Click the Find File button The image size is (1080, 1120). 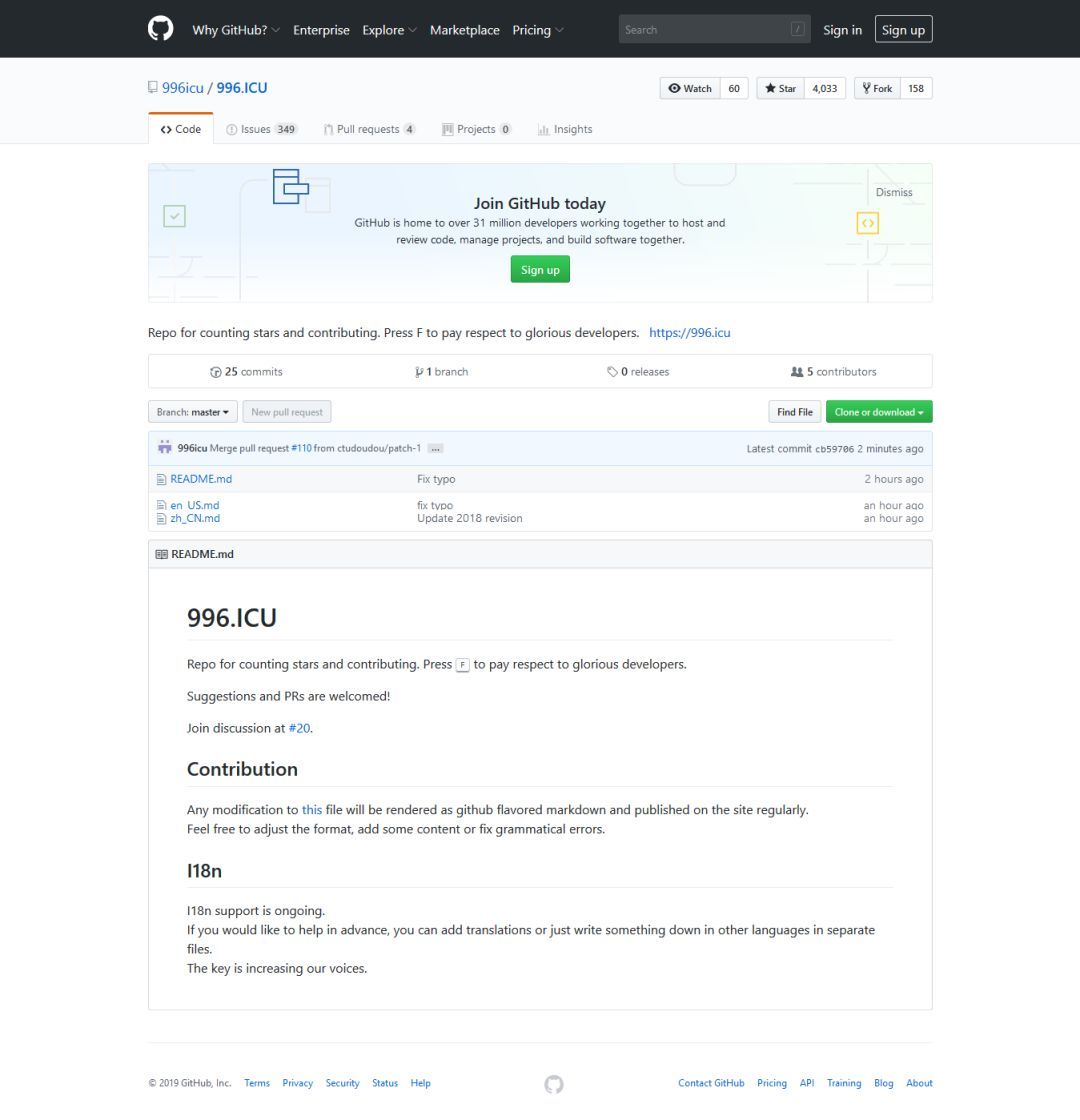[794, 412]
